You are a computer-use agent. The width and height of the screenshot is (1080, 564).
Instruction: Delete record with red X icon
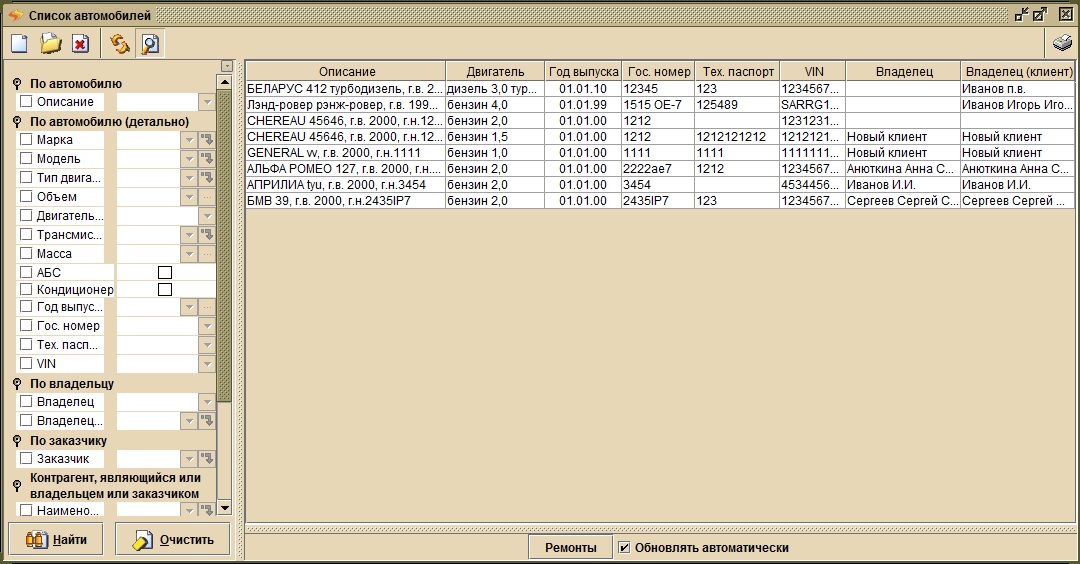[x=81, y=44]
